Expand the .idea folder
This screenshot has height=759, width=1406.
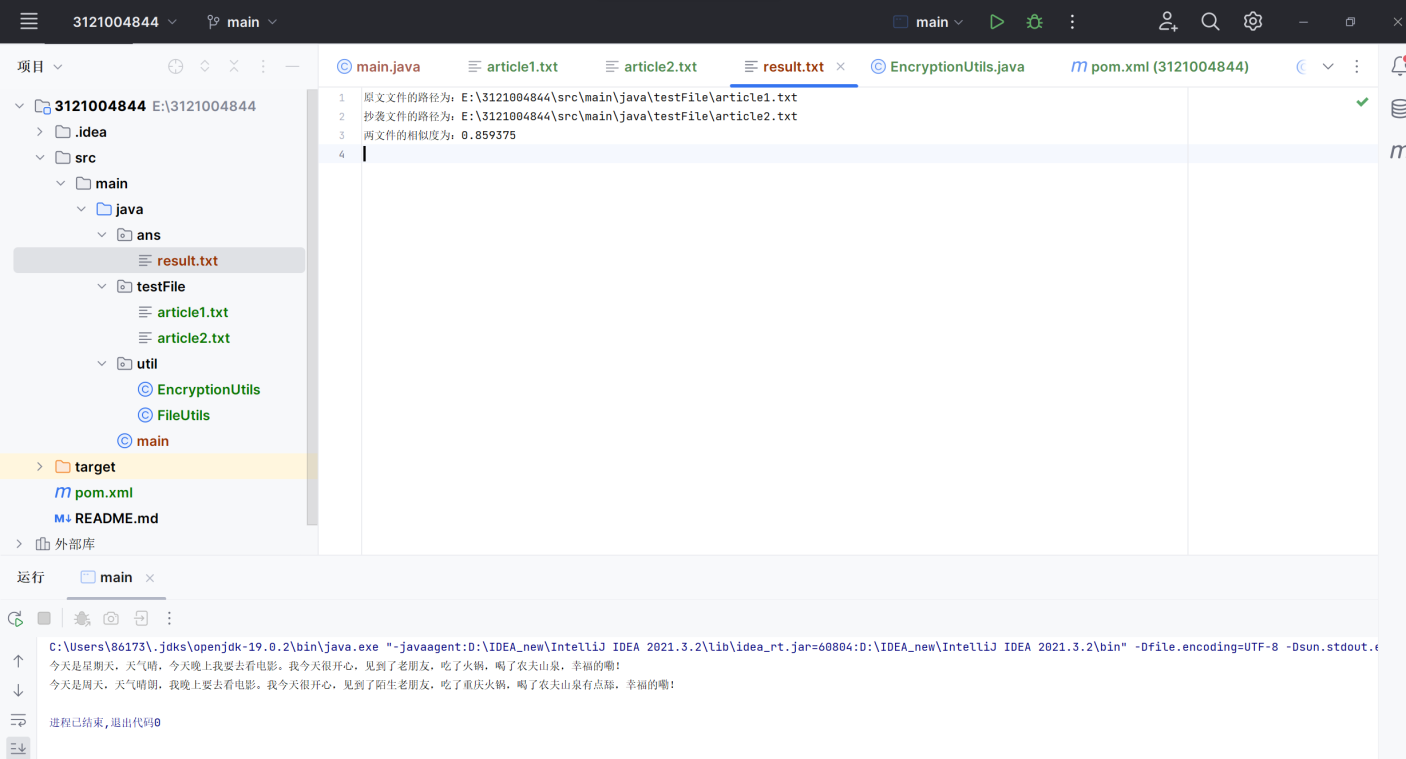40,132
